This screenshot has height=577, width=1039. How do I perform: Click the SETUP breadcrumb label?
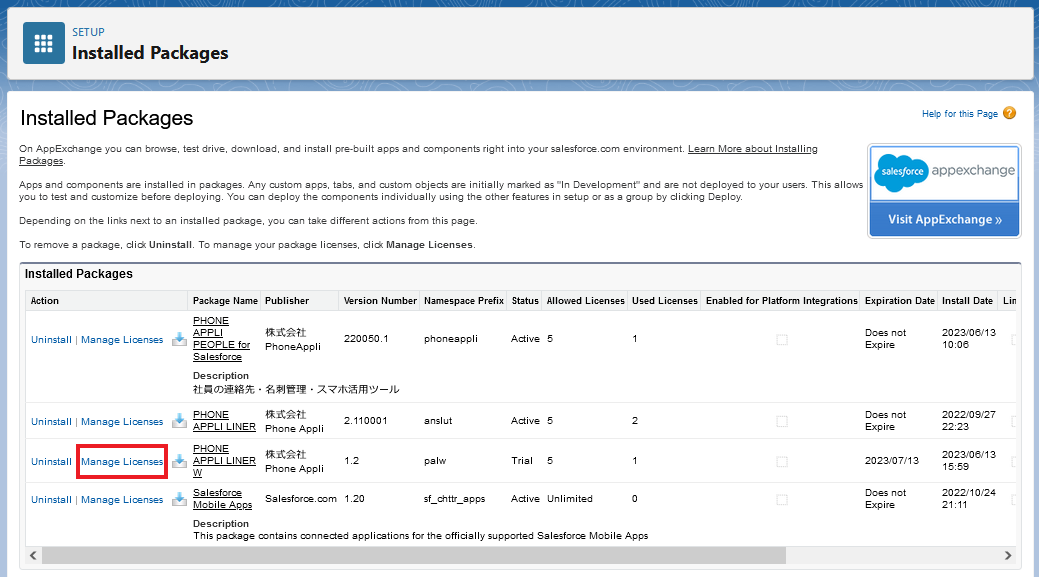pos(88,32)
